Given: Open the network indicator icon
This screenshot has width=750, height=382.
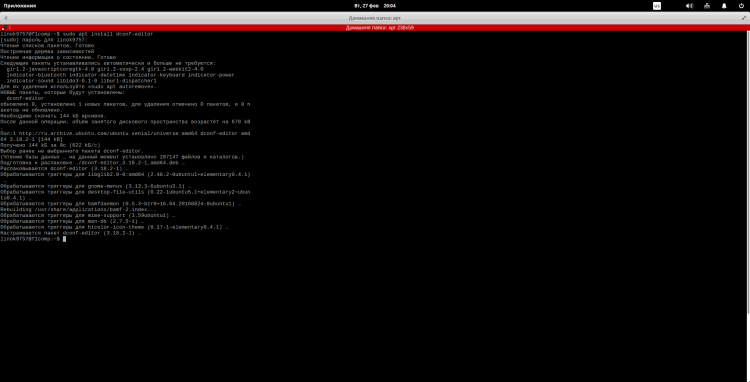Looking at the screenshot, I should coord(707,6).
